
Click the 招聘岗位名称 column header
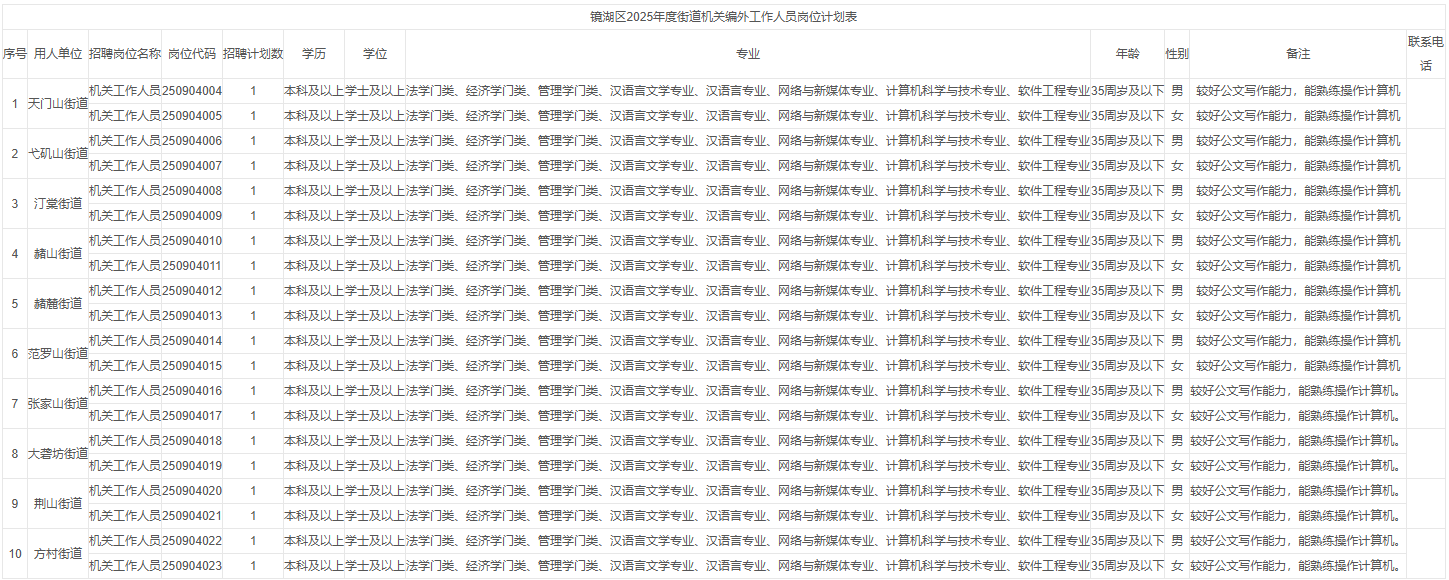click(125, 53)
